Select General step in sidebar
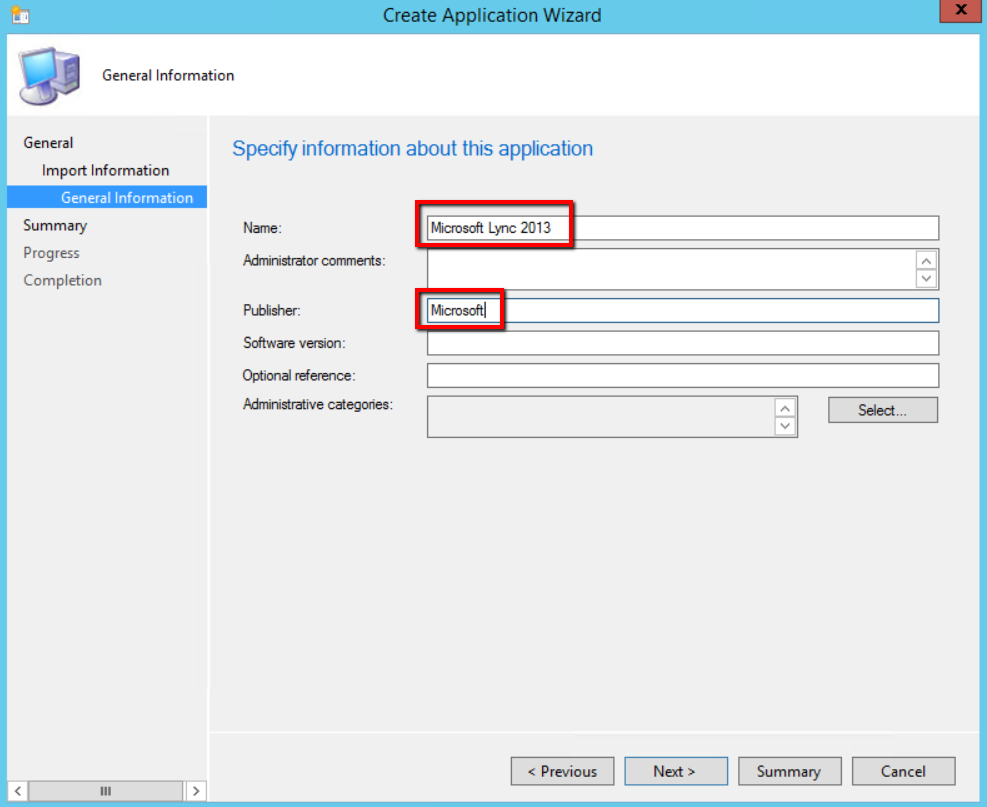 pos(48,143)
